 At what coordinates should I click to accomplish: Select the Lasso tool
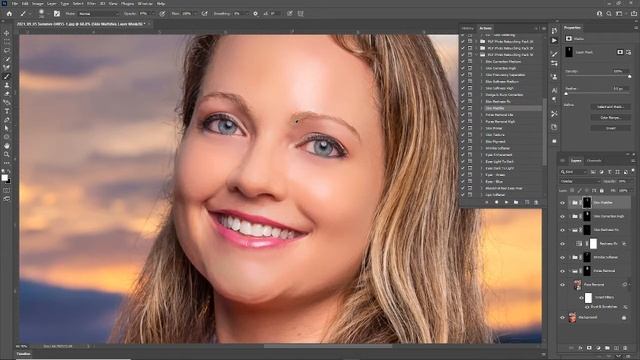[7, 51]
